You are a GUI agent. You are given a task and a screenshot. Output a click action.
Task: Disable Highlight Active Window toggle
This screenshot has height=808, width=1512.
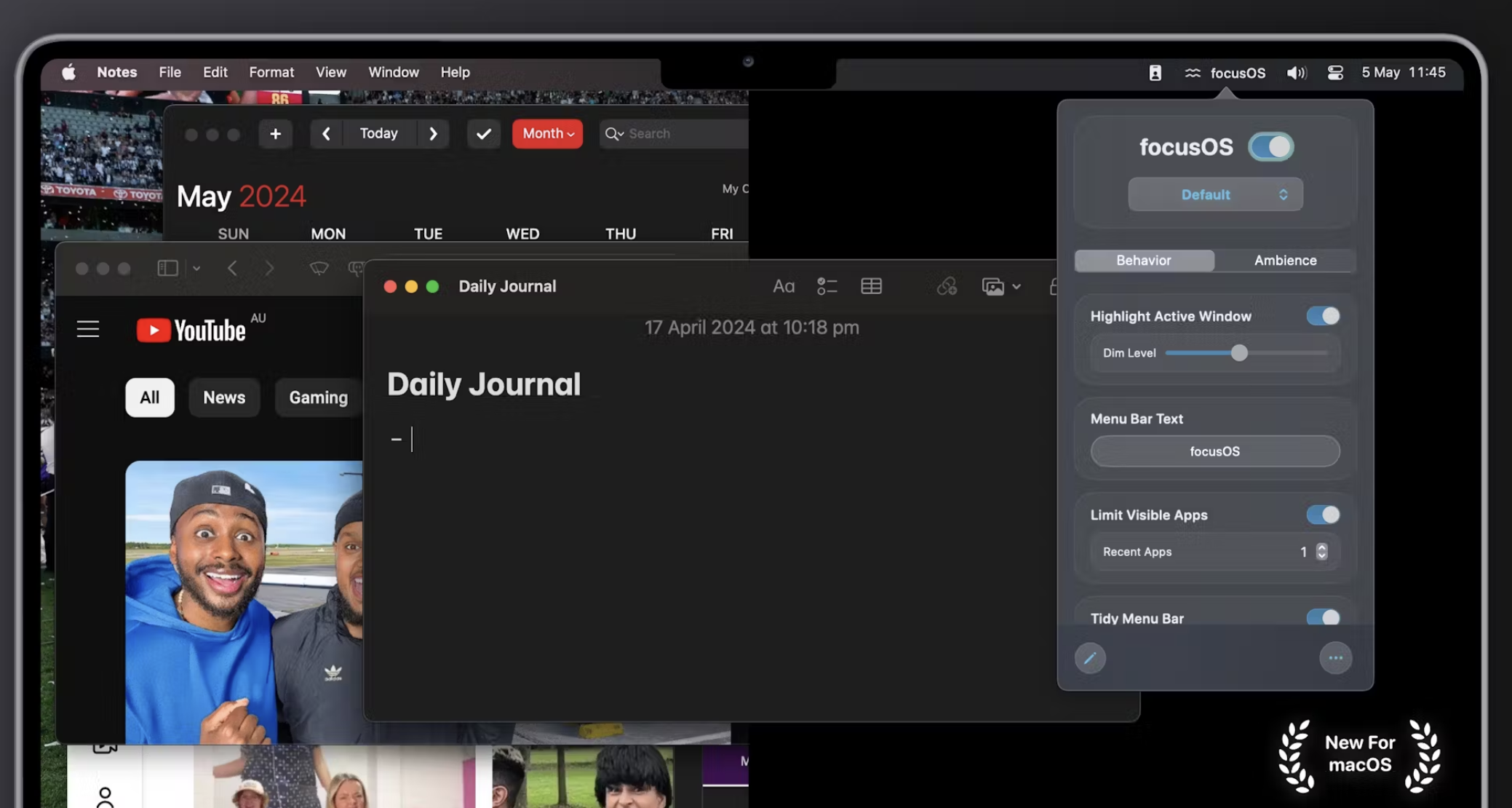click(1322, 316)
